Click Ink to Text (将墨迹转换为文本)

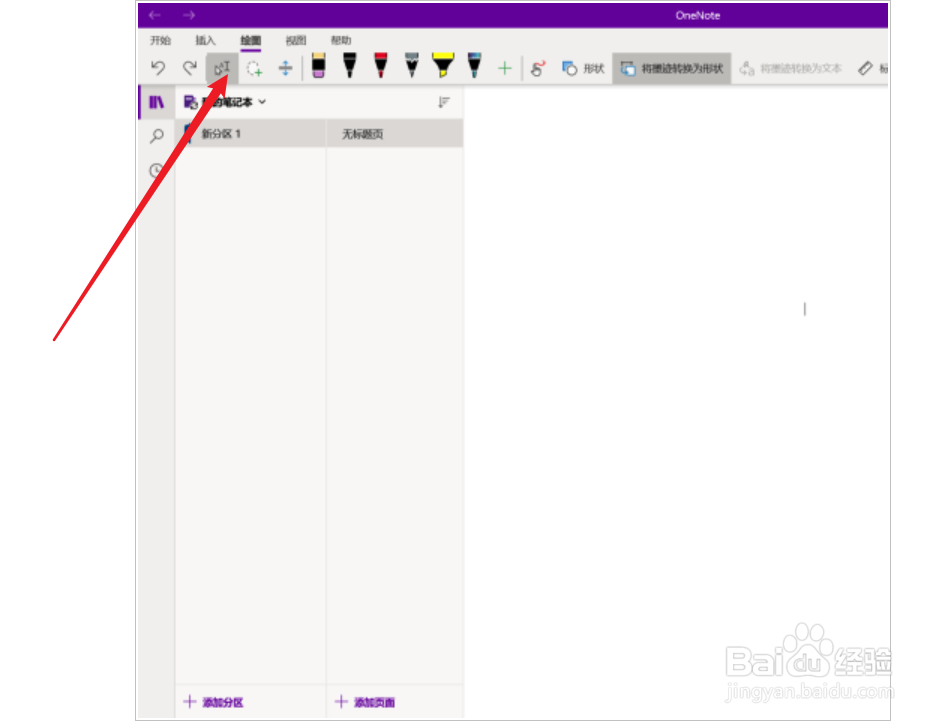click(790, 68)
